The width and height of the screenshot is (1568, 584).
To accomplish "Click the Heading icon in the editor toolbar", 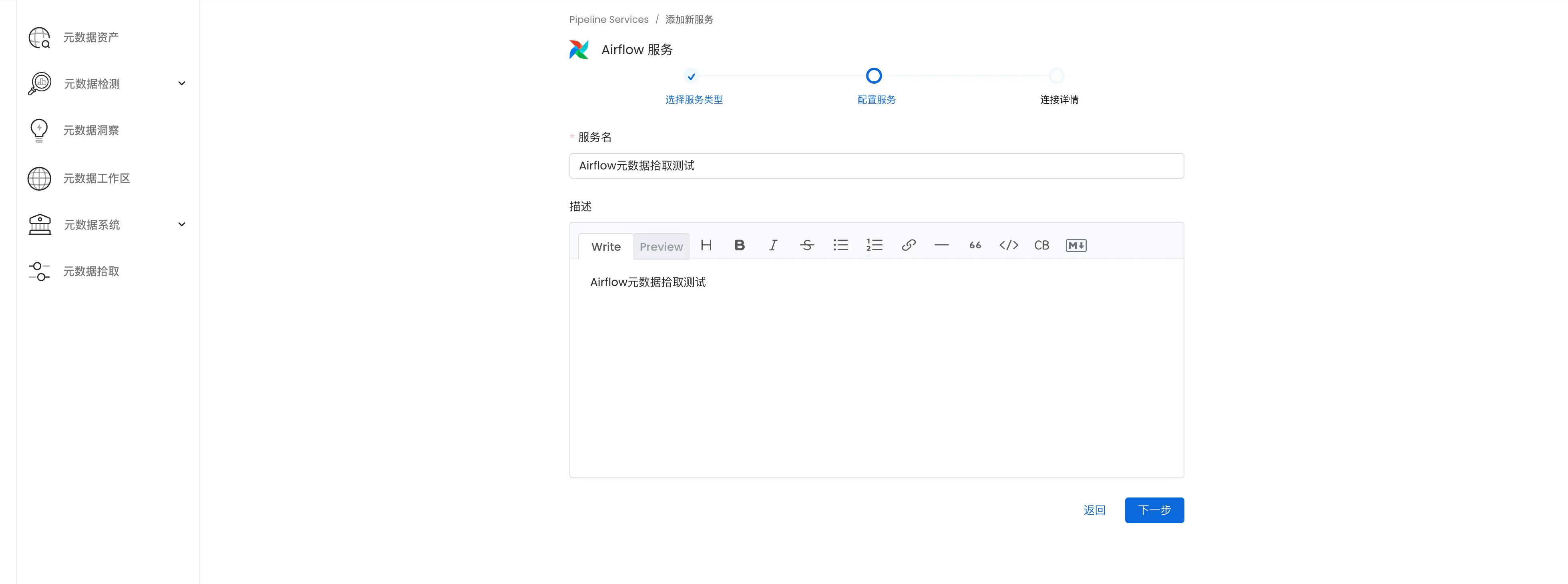I will (706, 246).
